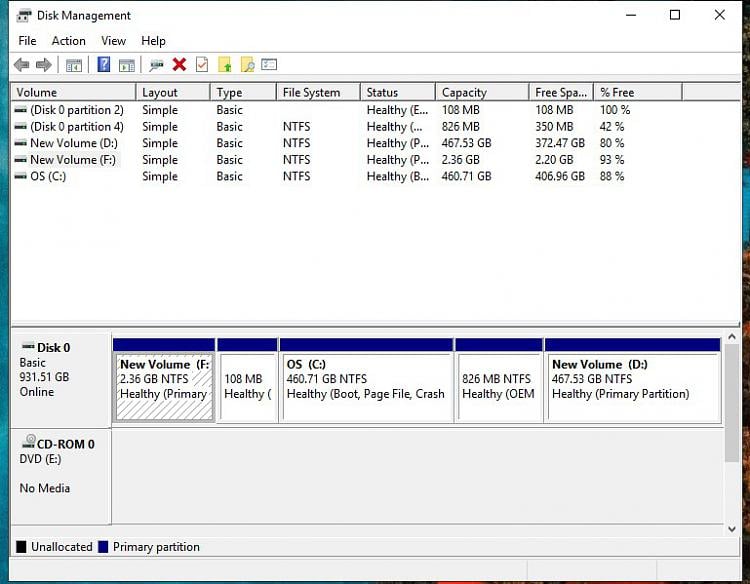Open the File menu

(x=27, y=41)
